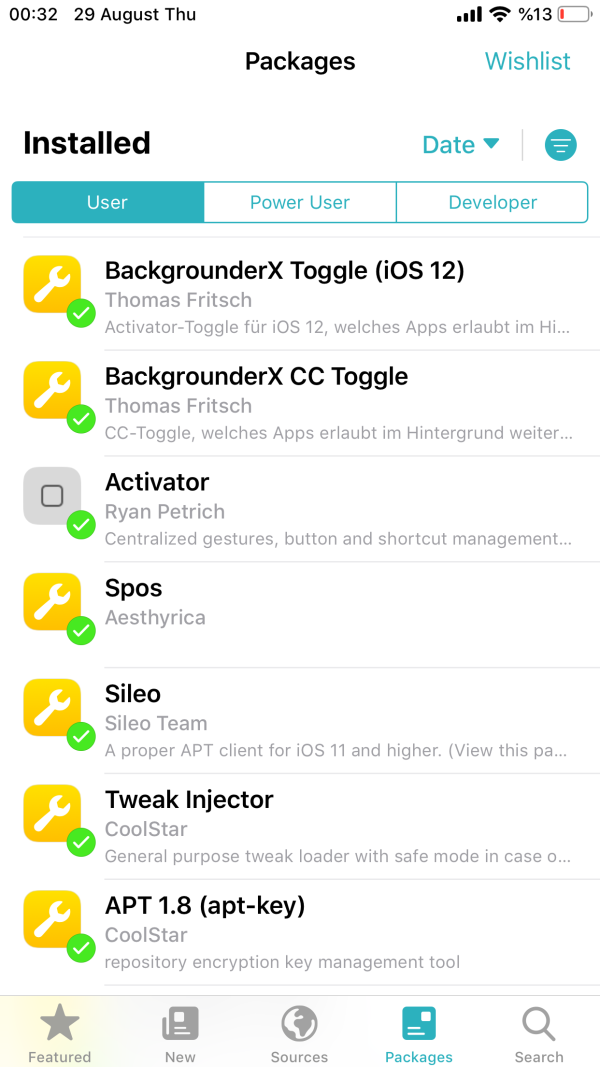
Task: Open the Featured star tab
Action: coord(59,1034)
